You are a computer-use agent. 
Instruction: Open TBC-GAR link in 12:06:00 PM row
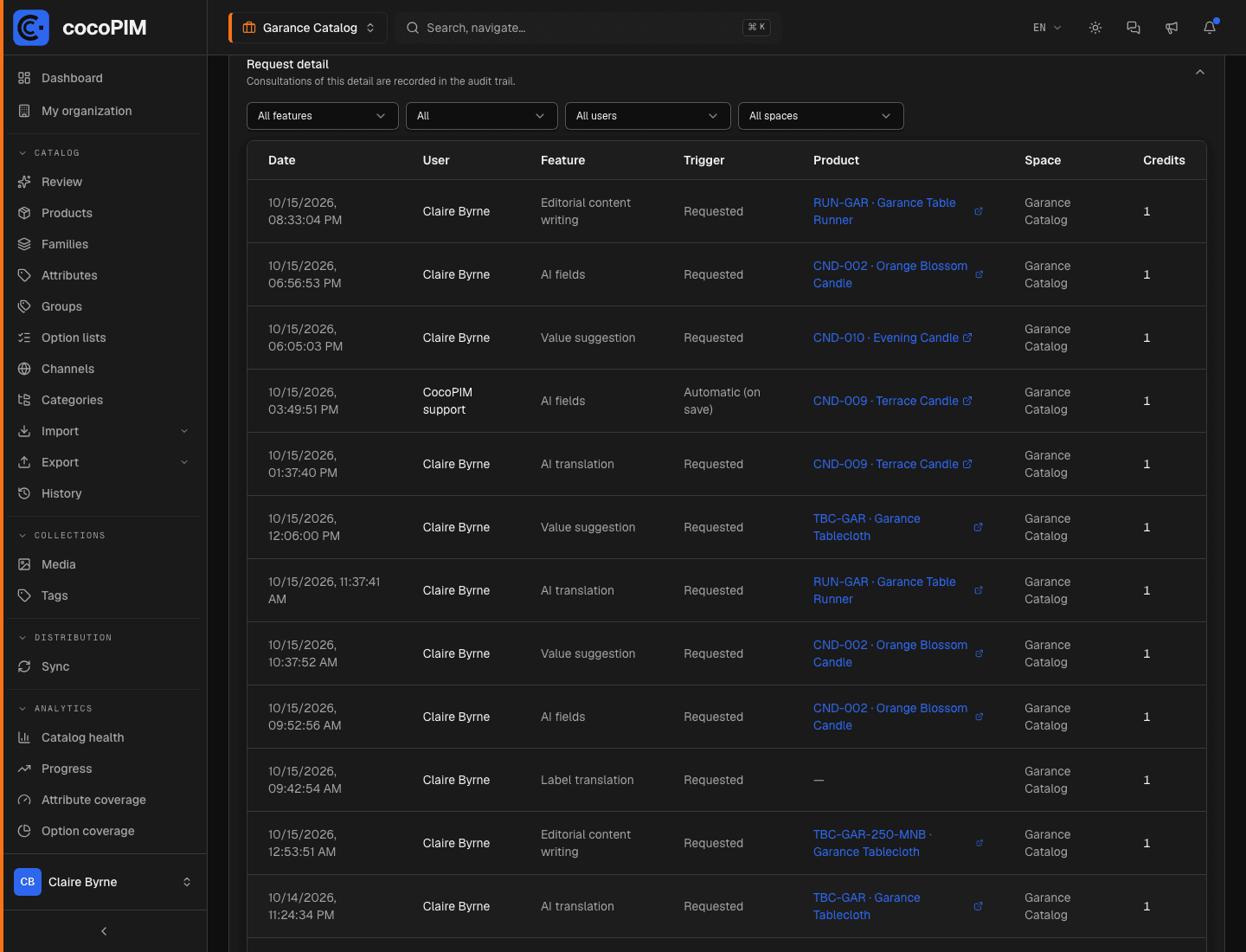click(867, 527)
